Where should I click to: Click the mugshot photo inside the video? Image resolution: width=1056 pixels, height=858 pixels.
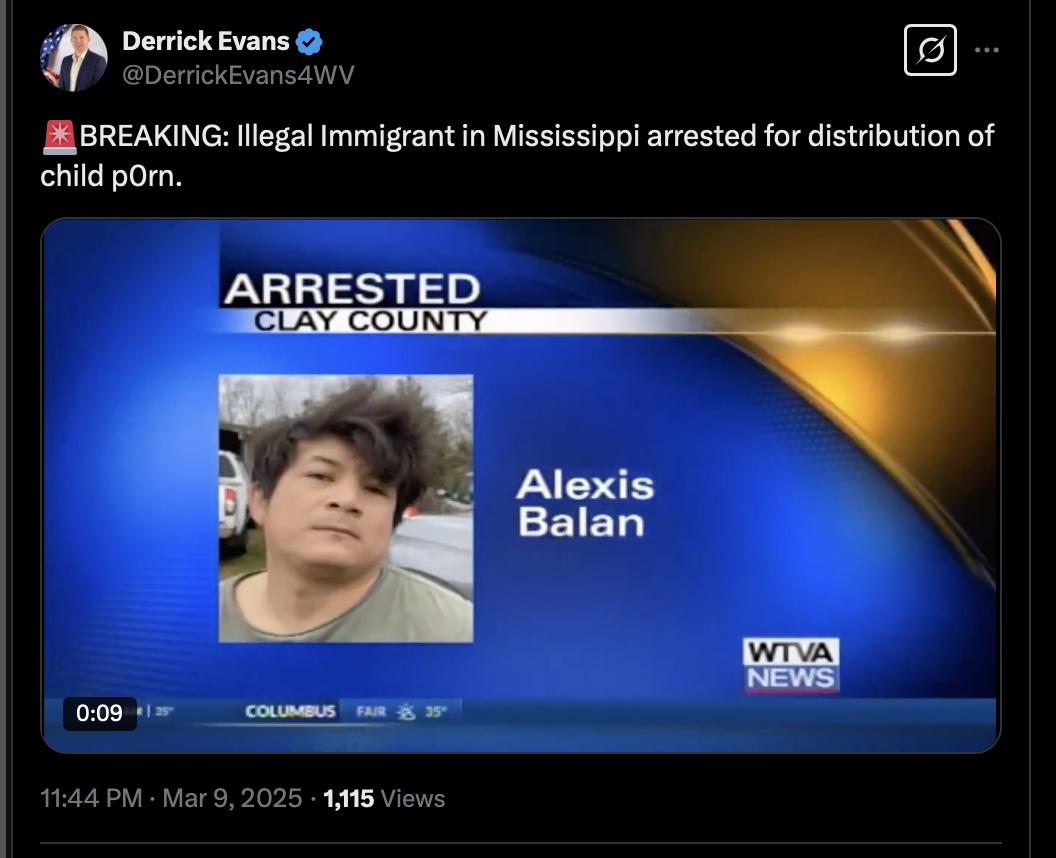pyautogui.click(x=345, y=508)
